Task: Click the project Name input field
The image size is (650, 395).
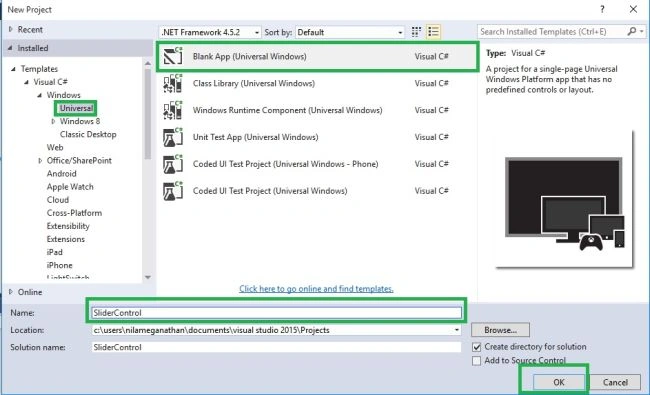Action: click(276, 313)
